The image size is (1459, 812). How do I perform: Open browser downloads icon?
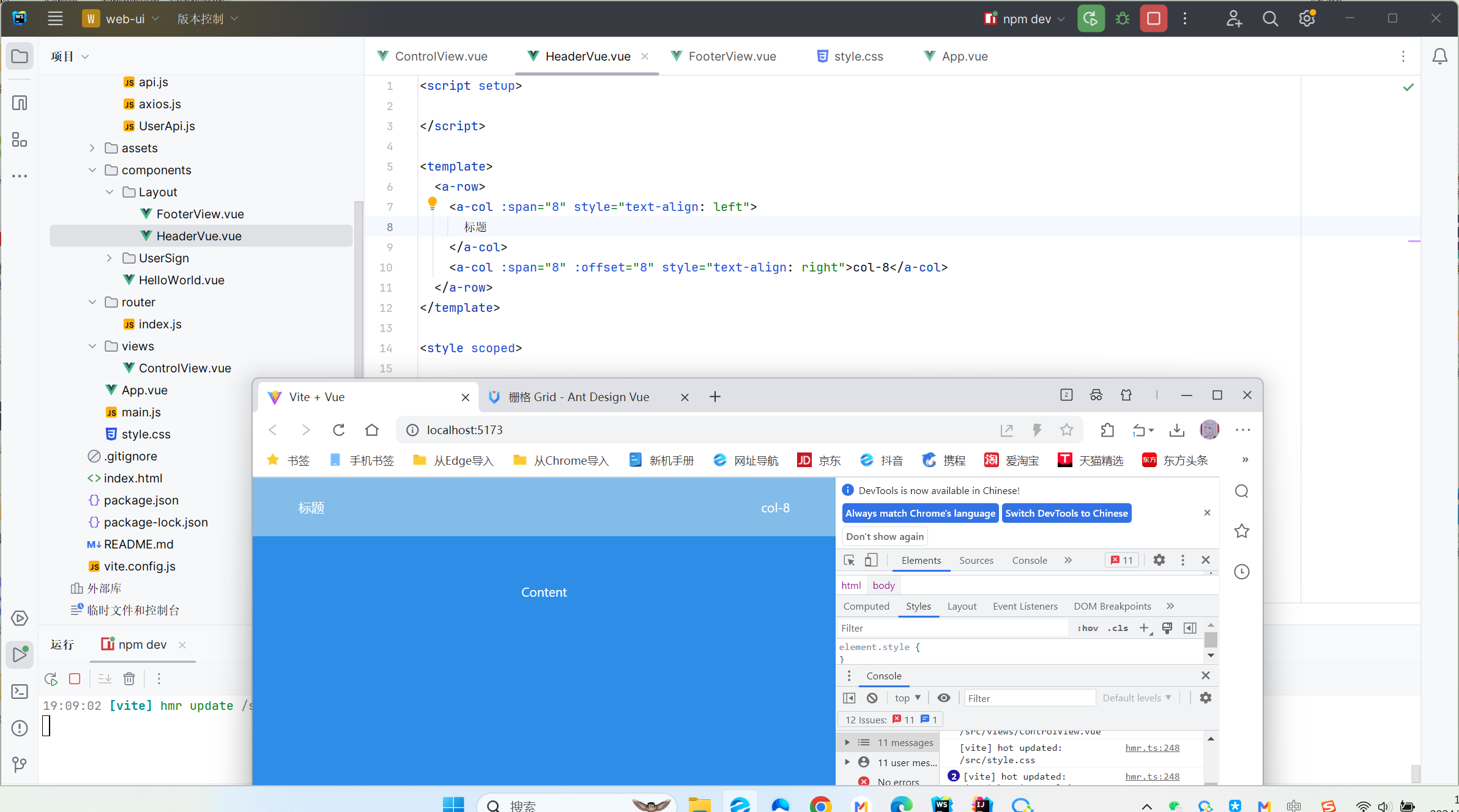pyautogui.click(x=1177, y=430)
